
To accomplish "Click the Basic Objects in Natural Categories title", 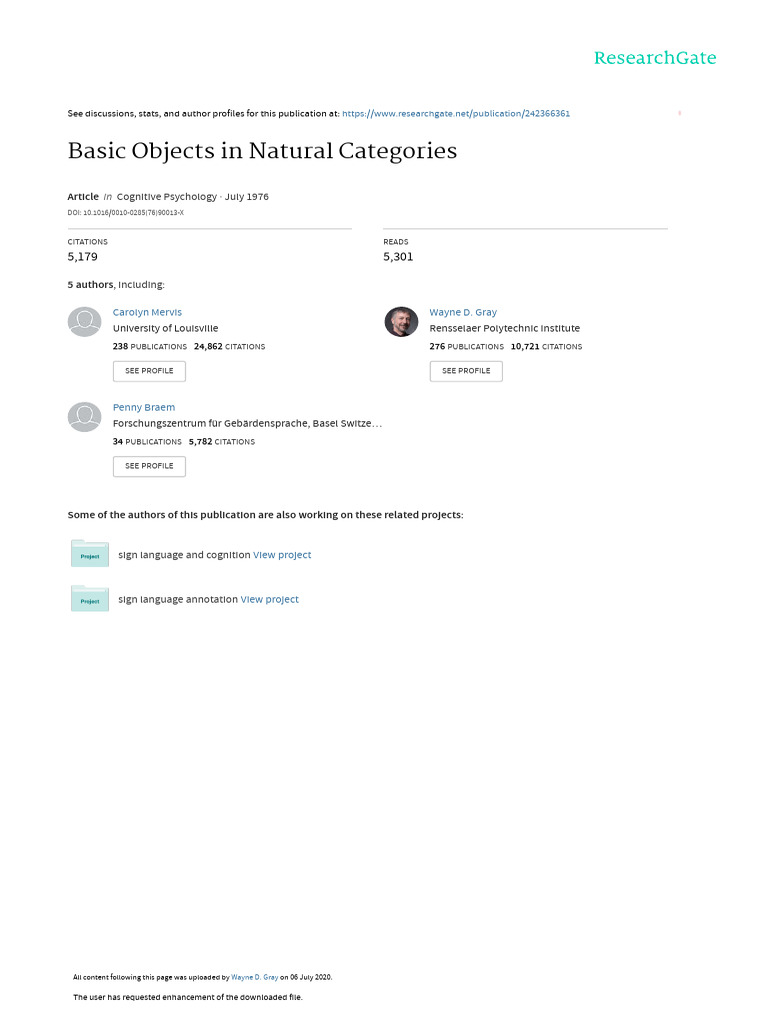I will point(262,151).
